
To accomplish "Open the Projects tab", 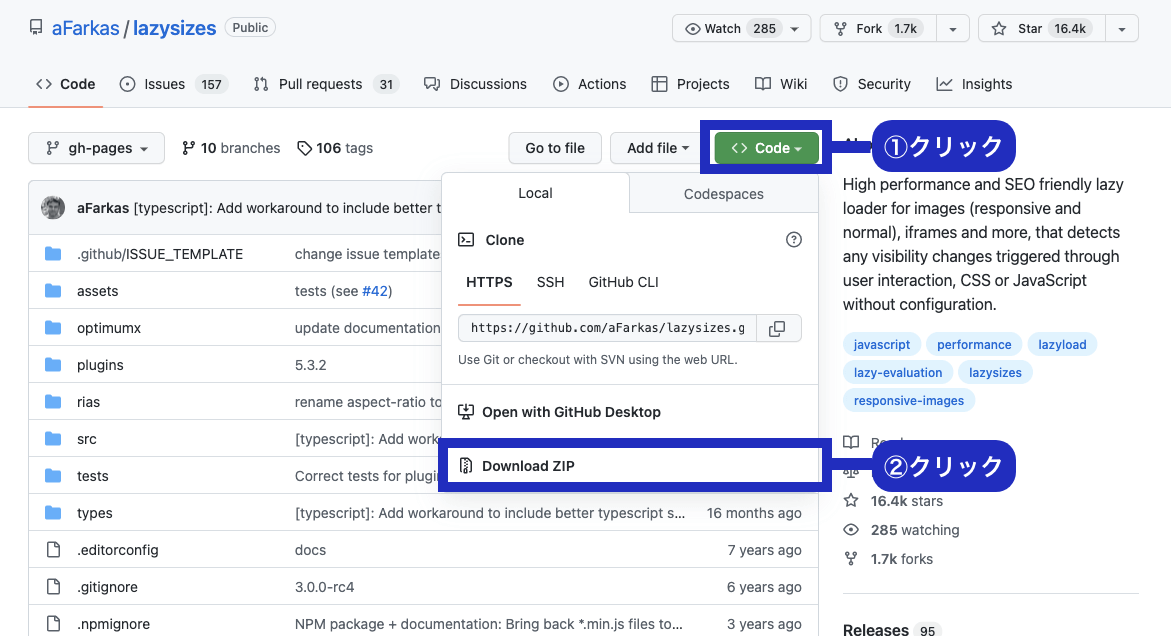I will [691, 84].
